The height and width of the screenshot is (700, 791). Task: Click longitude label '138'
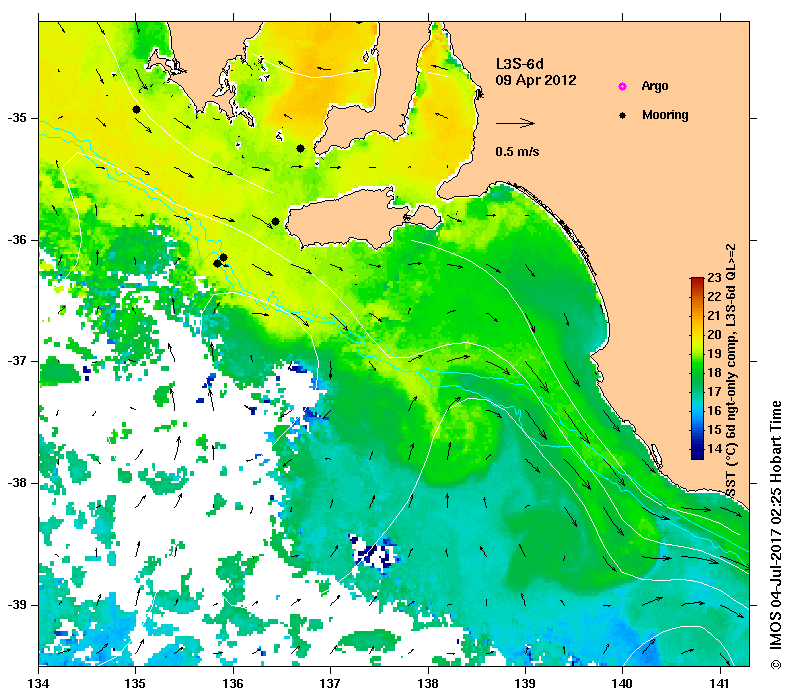tap(428, 684)
